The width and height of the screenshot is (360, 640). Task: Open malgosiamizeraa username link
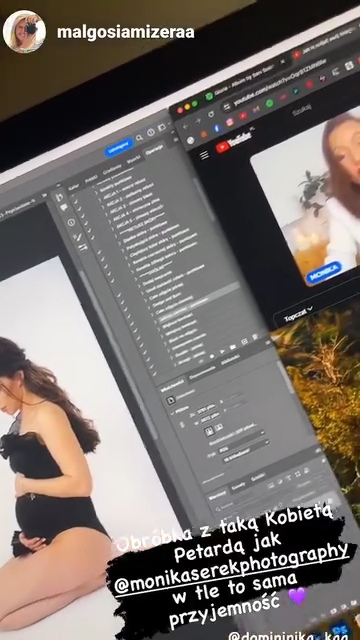125,33
